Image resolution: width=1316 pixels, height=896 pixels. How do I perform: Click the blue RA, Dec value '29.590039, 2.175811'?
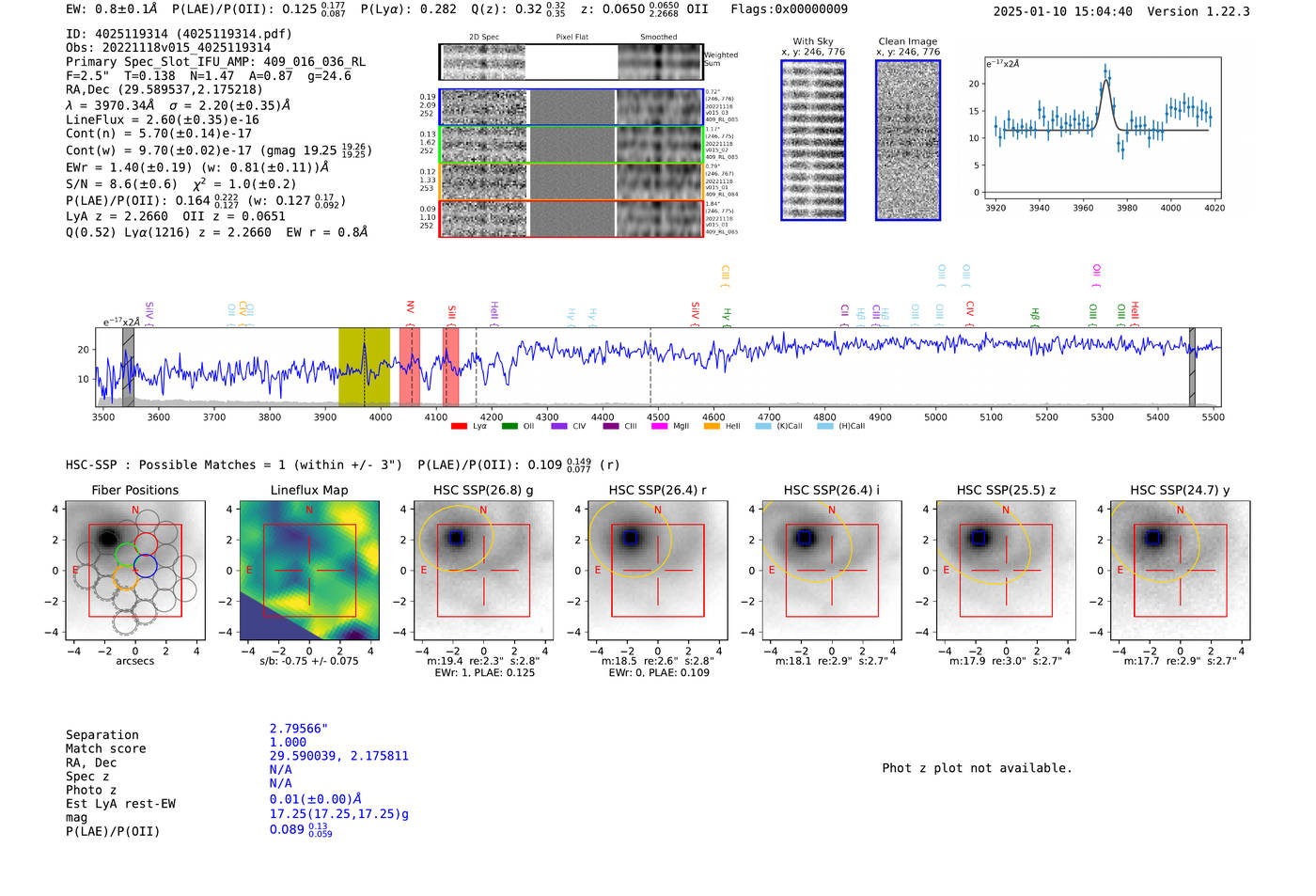339,756
